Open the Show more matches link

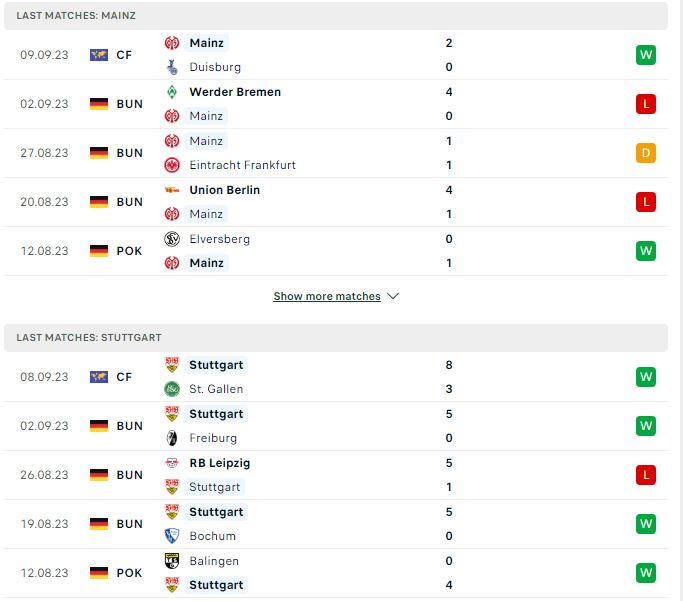(x=327, y=297)
